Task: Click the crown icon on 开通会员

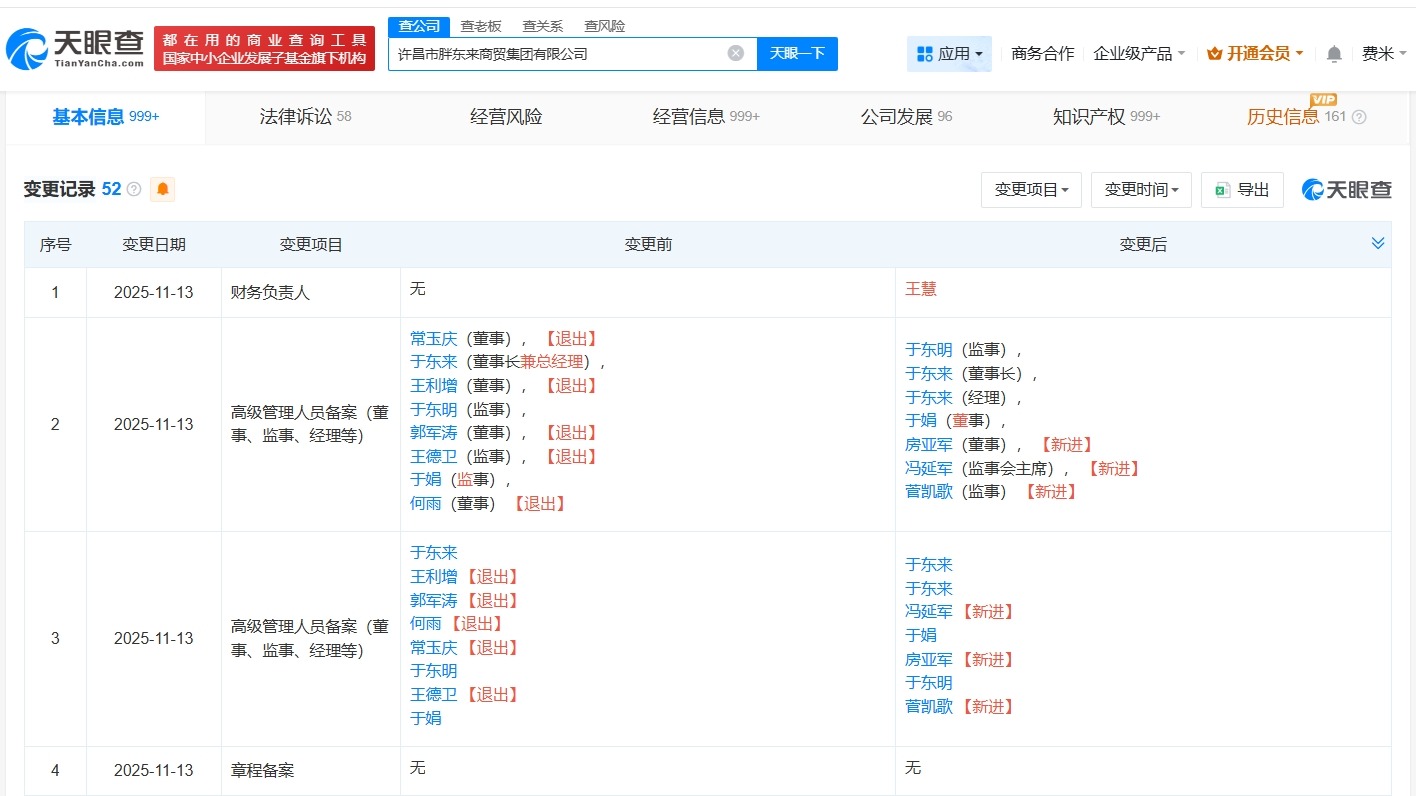Action: [x=1216, y=54]
